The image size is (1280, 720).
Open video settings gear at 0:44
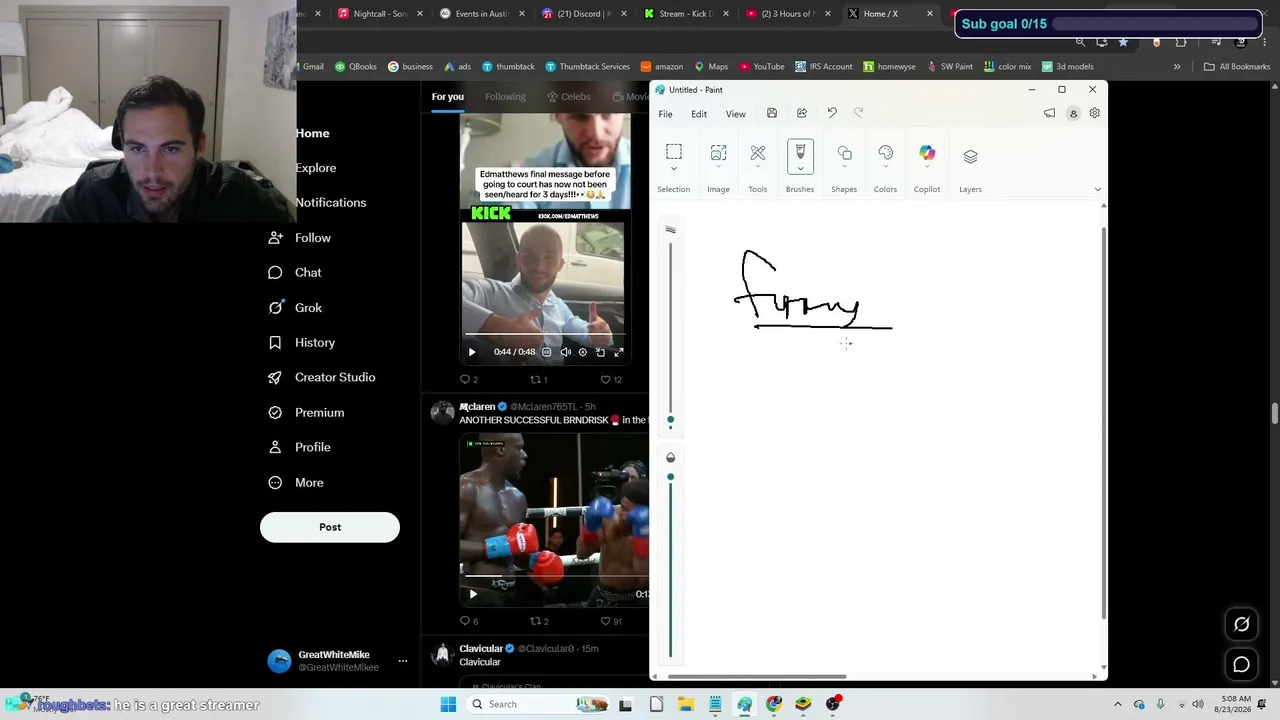(583, 352)
